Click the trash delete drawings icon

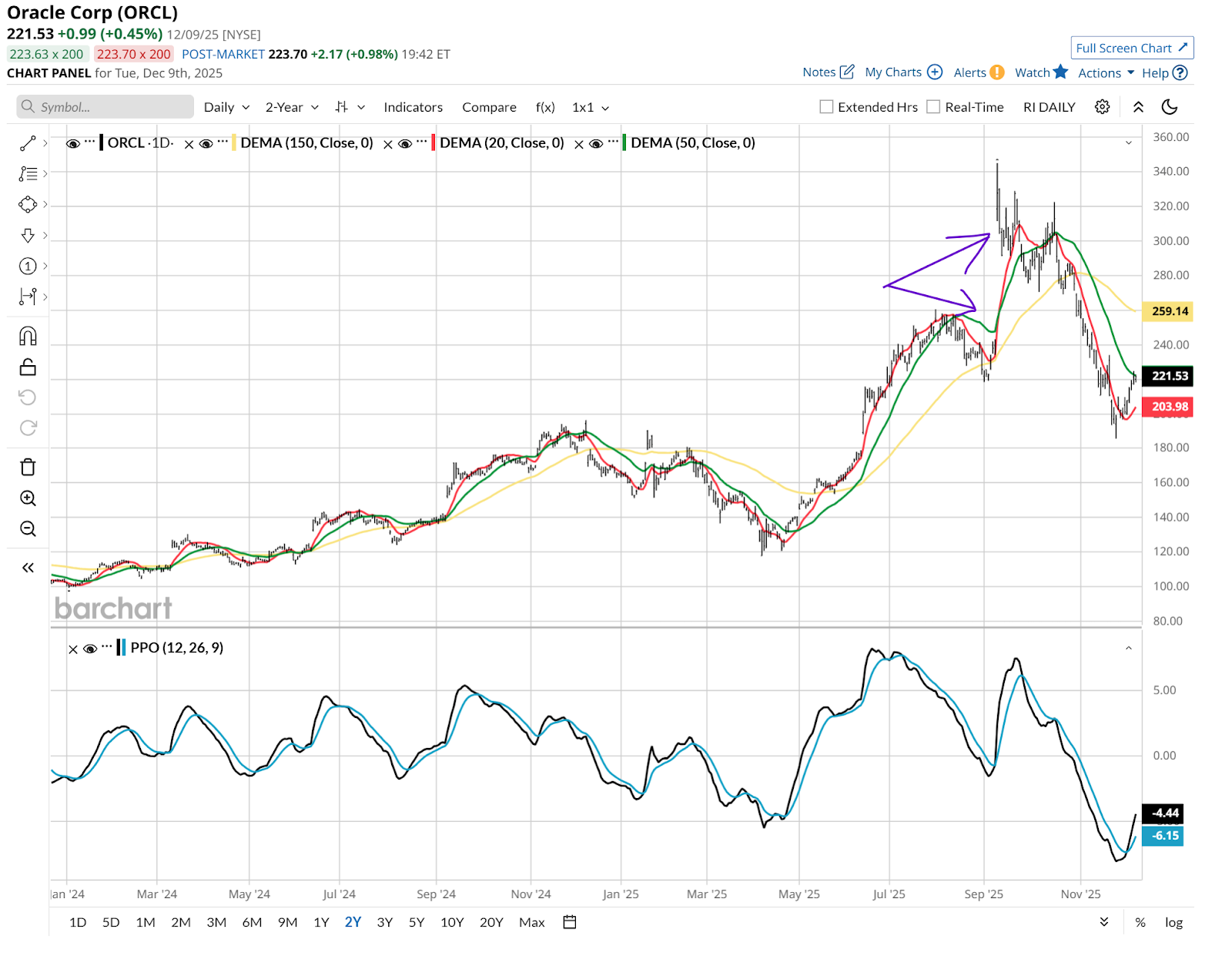click(x=28, y=467)
